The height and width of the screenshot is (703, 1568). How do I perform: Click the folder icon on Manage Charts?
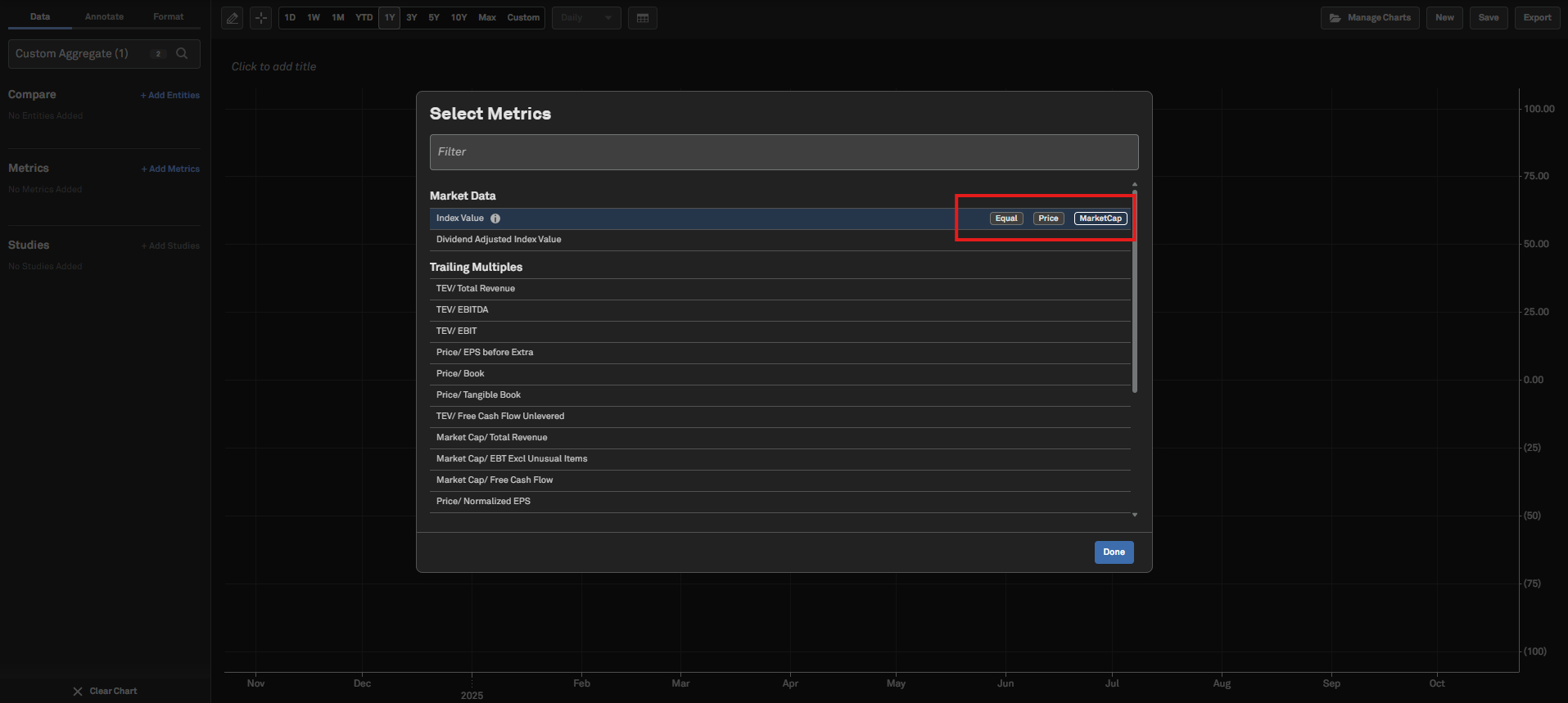click(1335, 18)
